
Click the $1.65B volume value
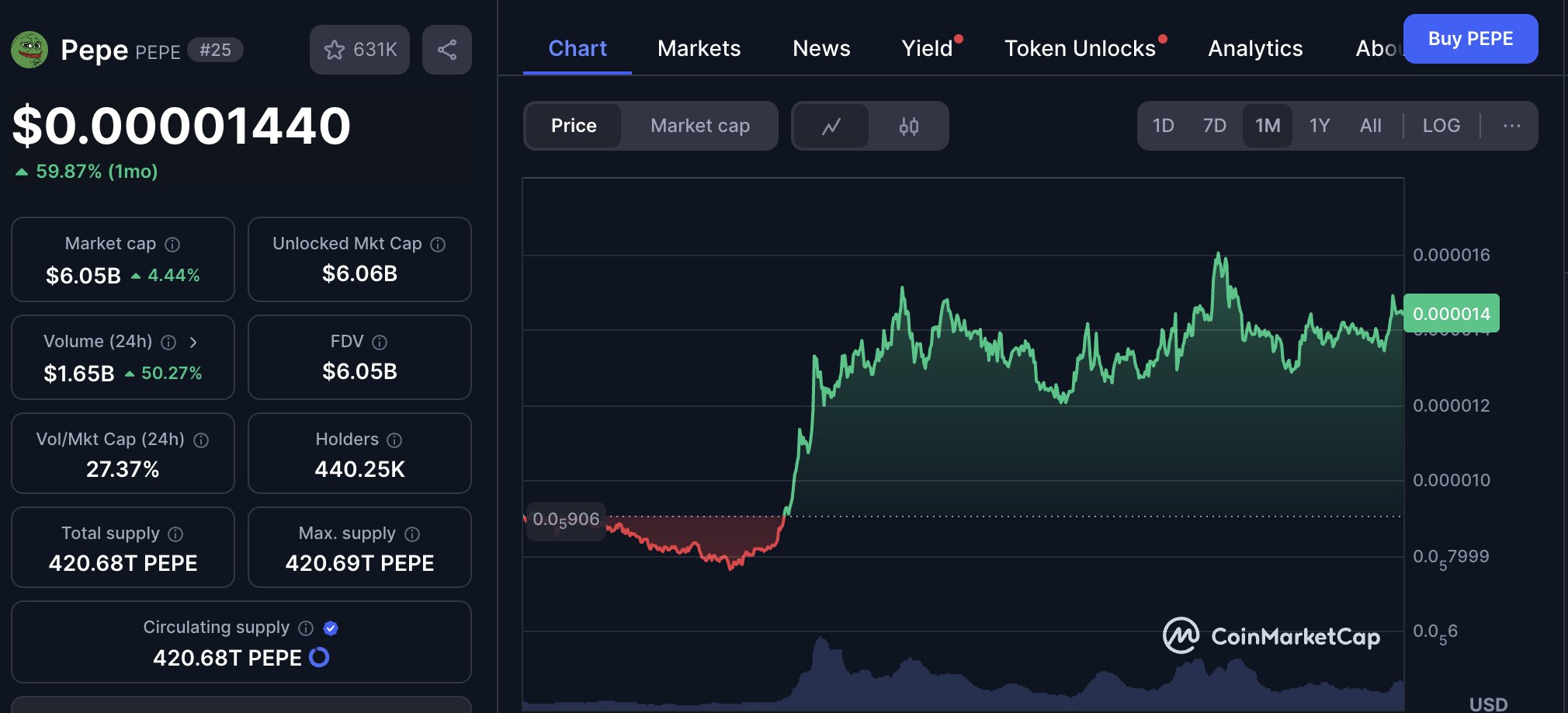click(x=79, y=374)
